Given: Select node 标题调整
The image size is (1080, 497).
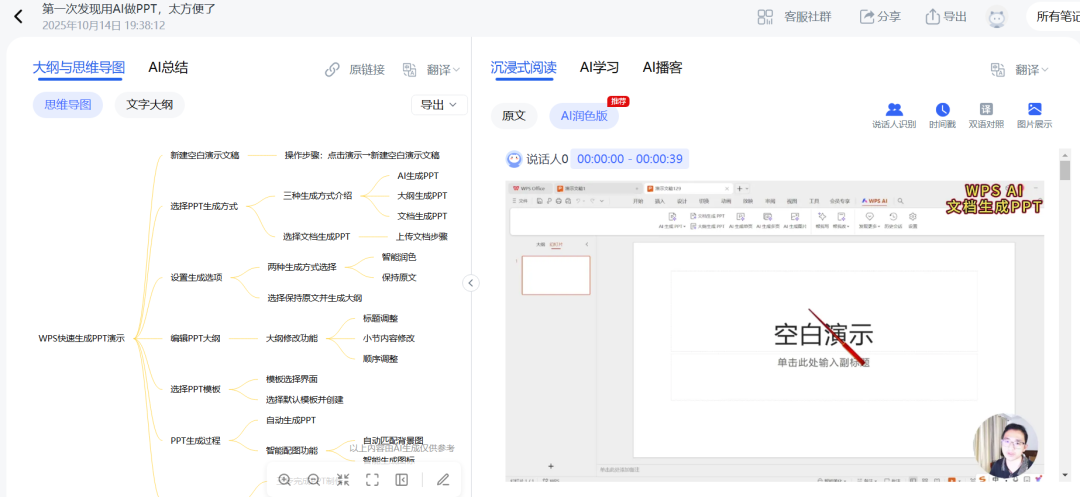Looking at the screenshot, I should click(380, 318).
